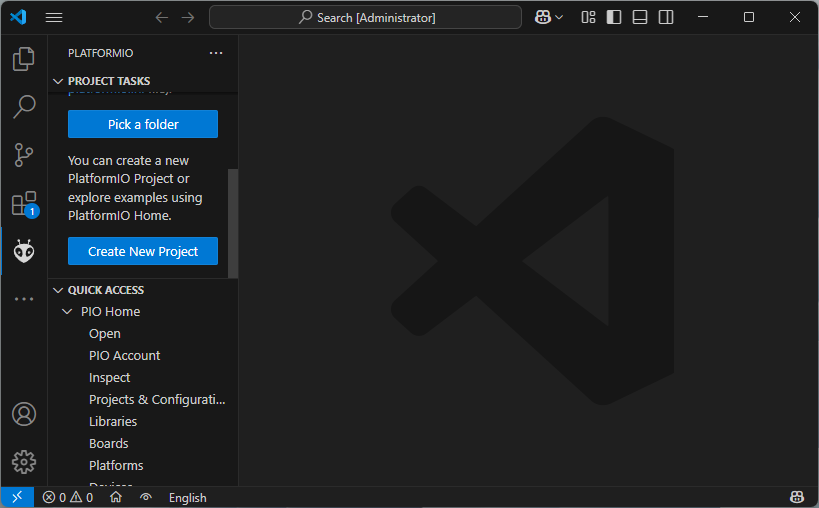819x508 pixels.
Task: Click PlatformIO Home icon in status bar
Action: pyautogui.click(x=116, y=497)
